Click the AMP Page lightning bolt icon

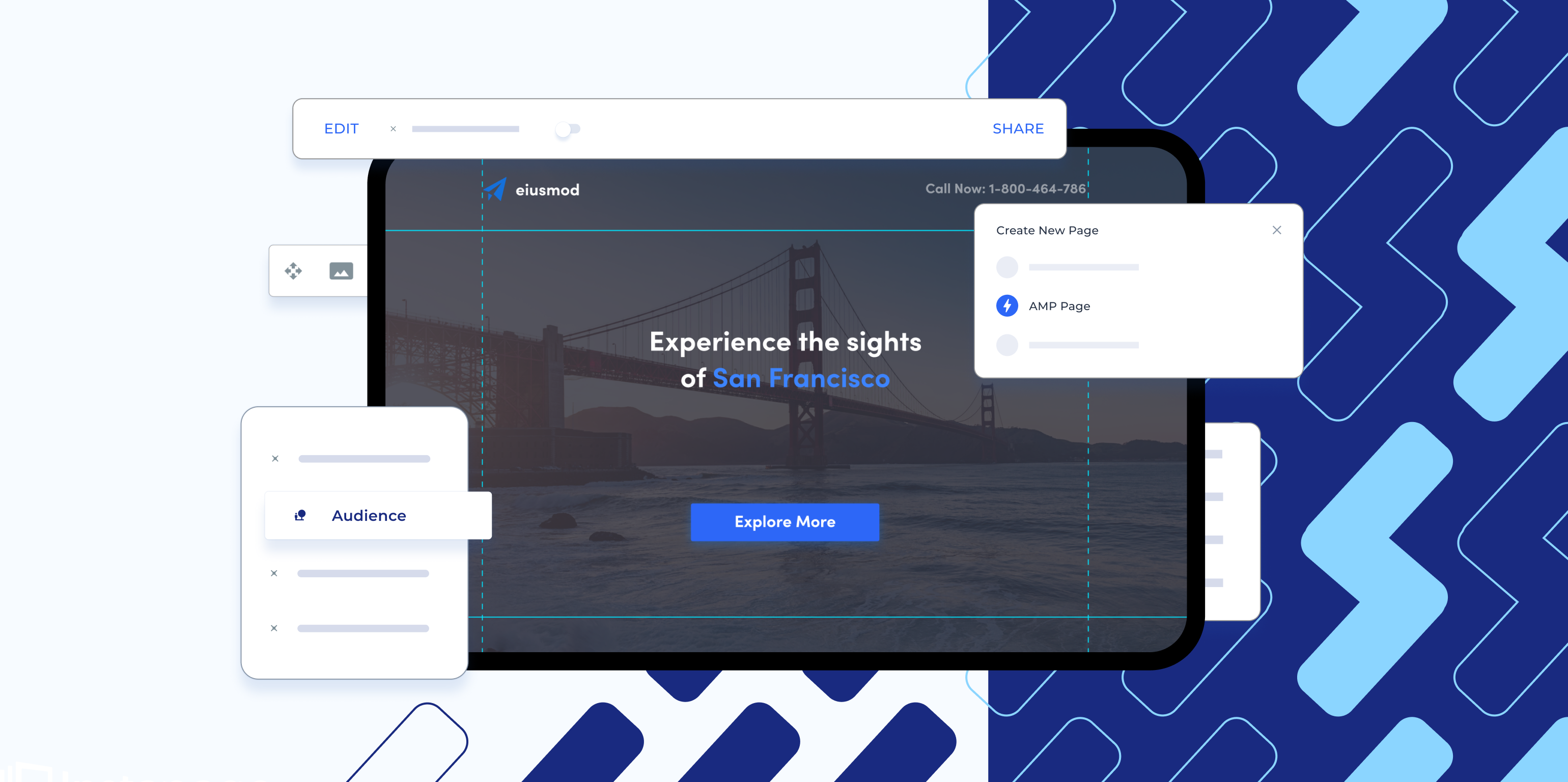click(1006, 305)
